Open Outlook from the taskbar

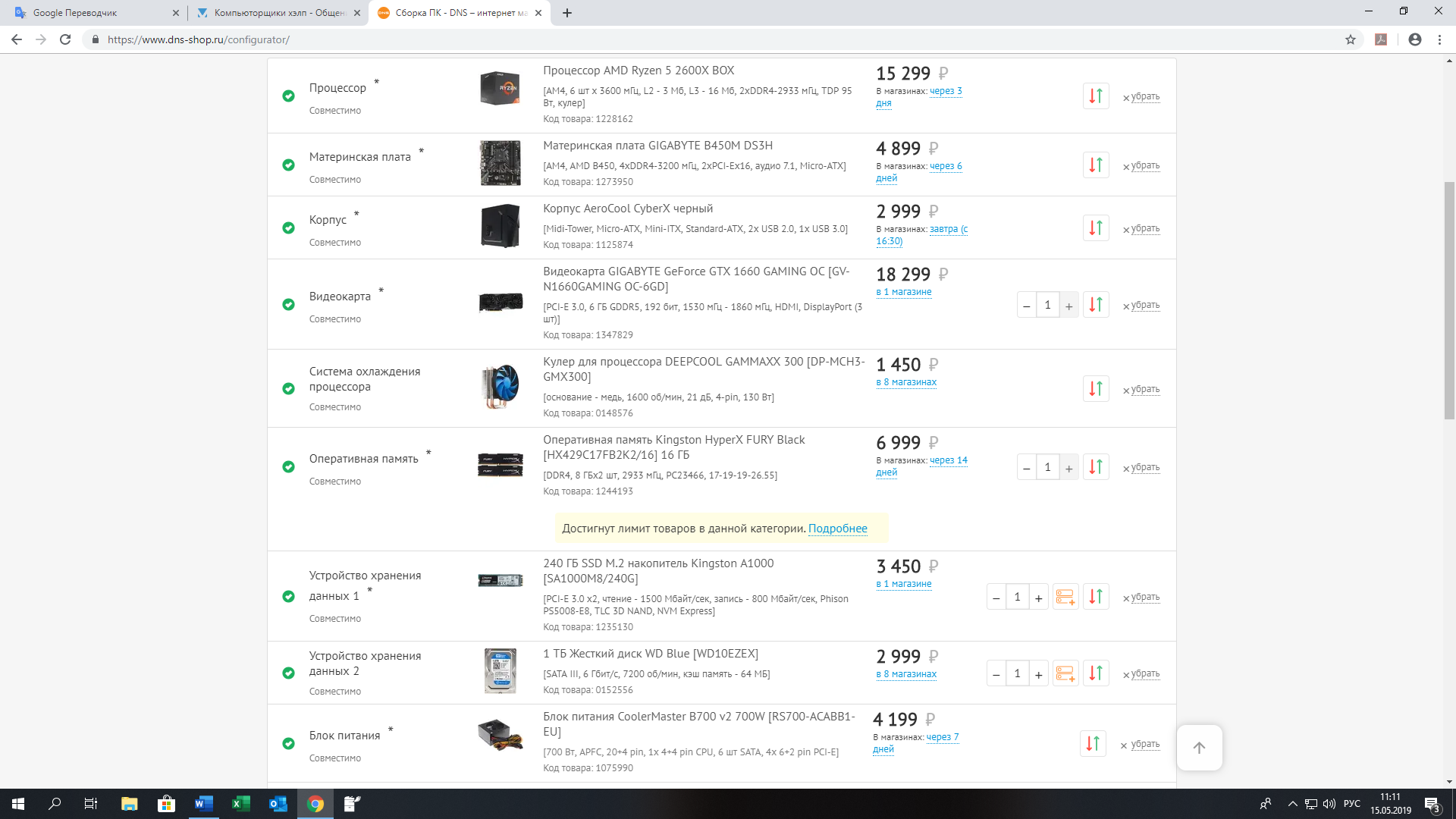(x=278, y=804)
